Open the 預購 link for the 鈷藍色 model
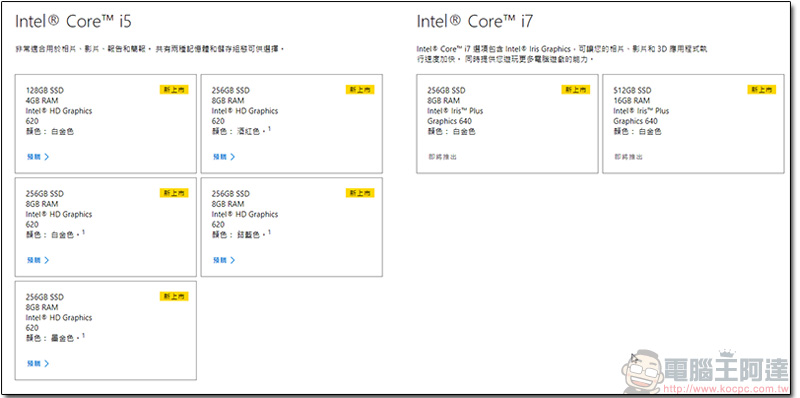The height and width of the screenshot is (398, 800). (224, 260)
